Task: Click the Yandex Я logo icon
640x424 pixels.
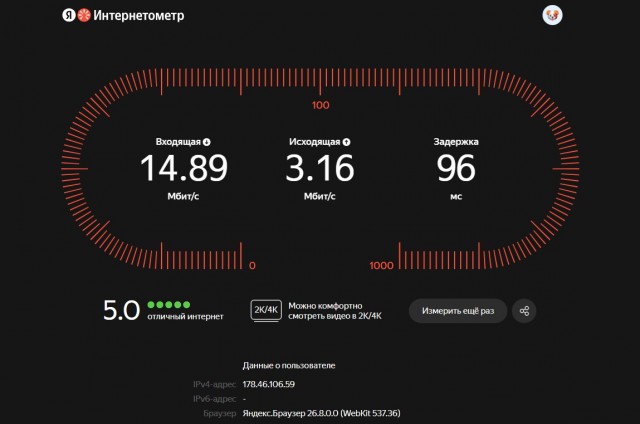Action: [69, 16]
